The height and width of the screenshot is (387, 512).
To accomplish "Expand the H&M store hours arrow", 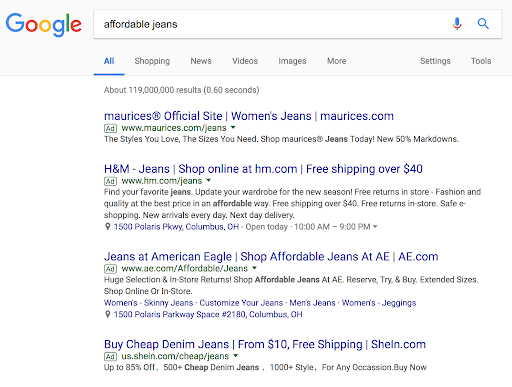I will [x=375, y=227].
